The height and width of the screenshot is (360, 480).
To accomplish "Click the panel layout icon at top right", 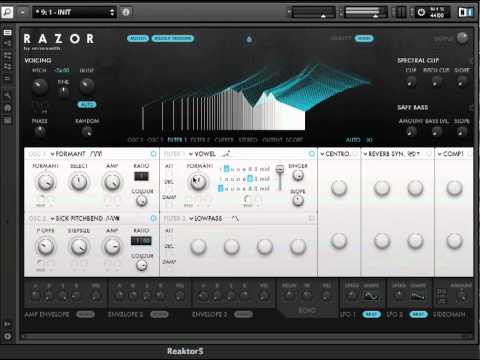I will [x=466, y=12].
